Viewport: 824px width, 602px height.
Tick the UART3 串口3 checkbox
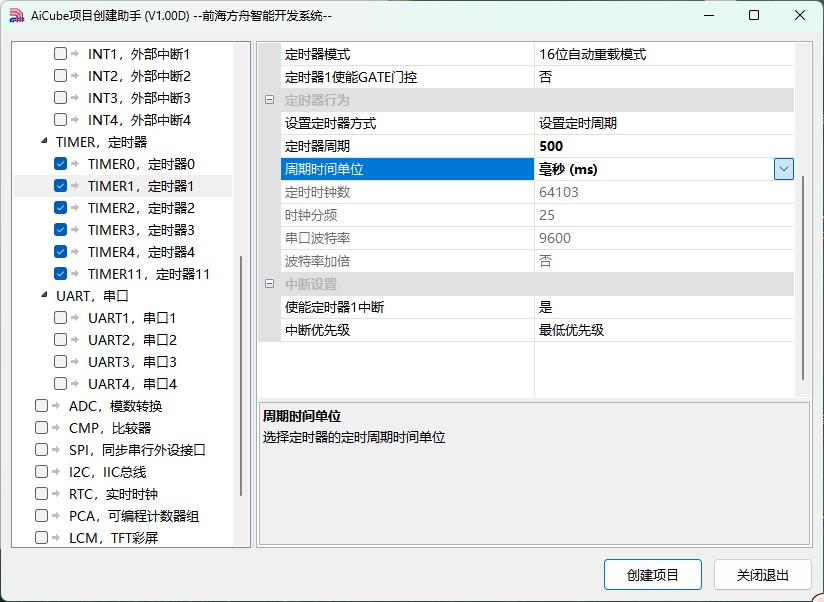(60, 362)
